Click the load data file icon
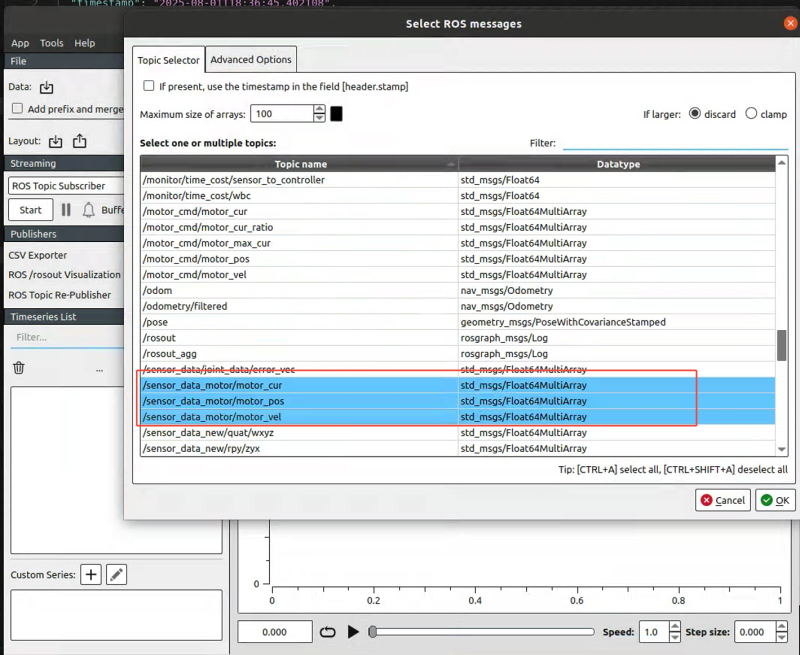Screen dimensions: 800x655 tap(46, 88)
